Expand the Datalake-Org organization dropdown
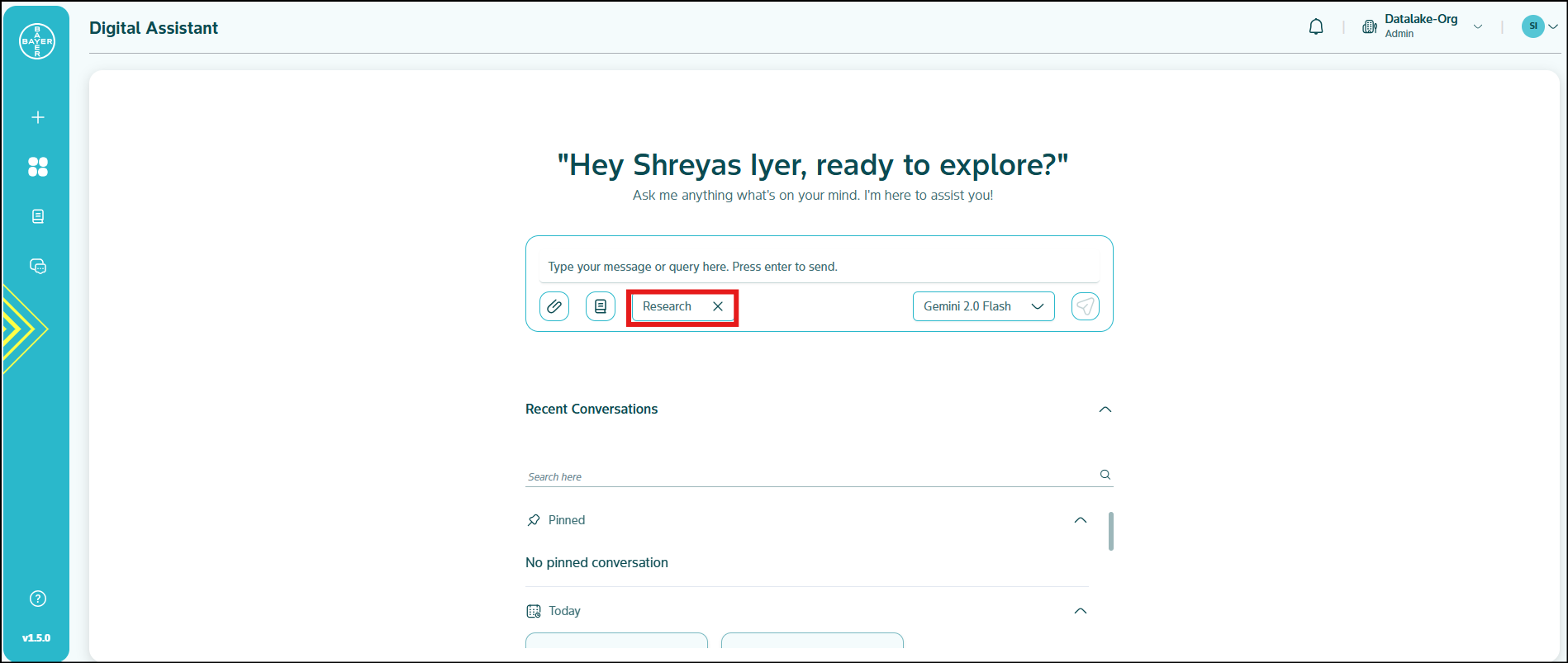Image resolution: width=1568 pixels, height=663 pixels. [1477, 27]
